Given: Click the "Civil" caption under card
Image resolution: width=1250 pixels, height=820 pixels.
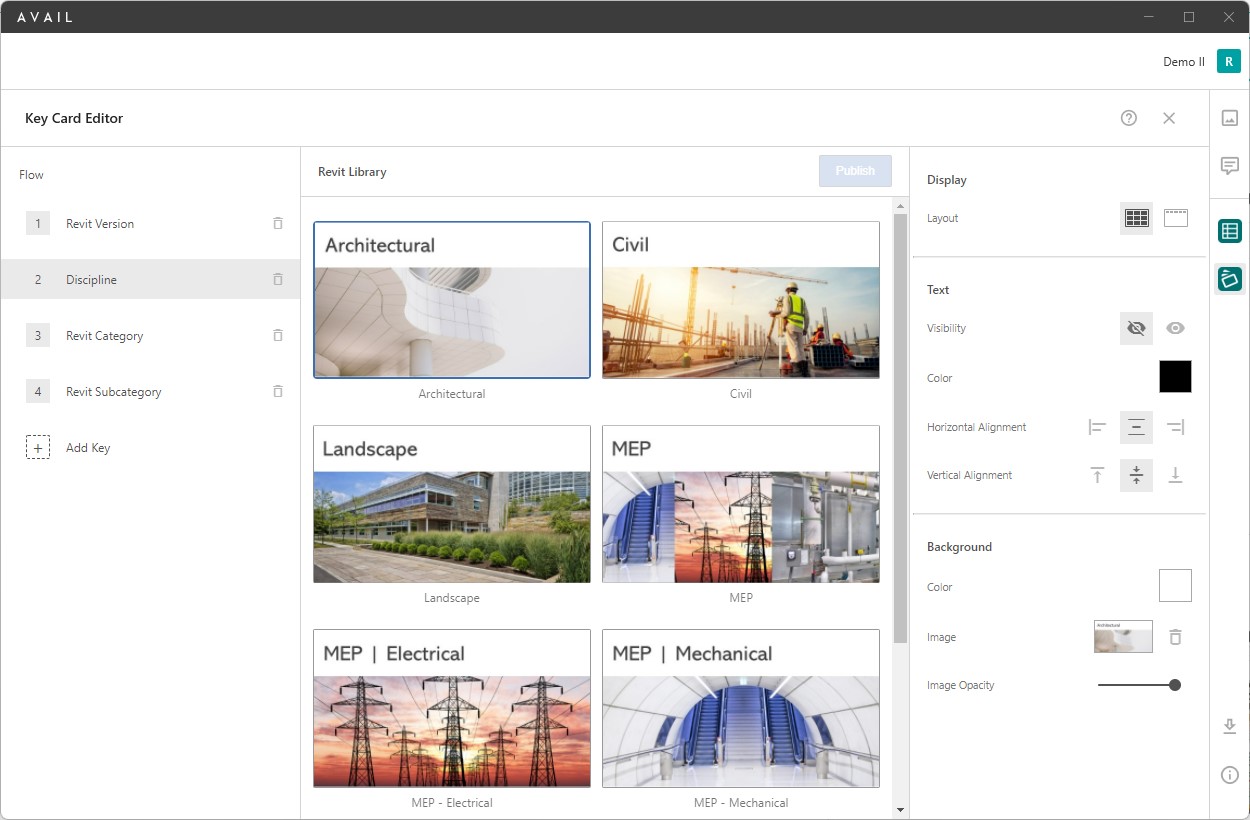Looking at the screenshot, I should (x=741, y=394).
